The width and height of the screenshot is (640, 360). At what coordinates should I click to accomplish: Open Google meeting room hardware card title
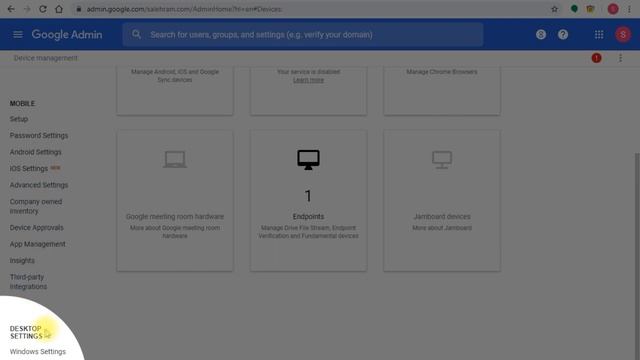pos(175,217)
